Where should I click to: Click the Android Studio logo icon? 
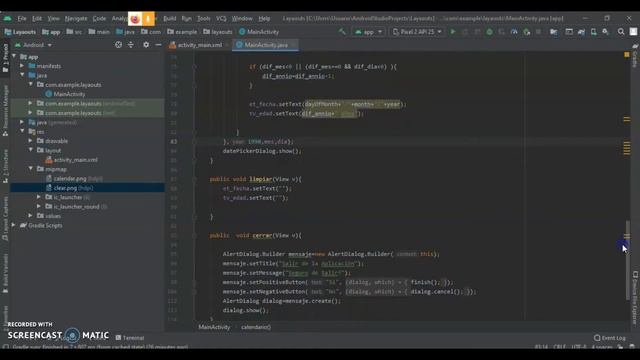(8, 18)
